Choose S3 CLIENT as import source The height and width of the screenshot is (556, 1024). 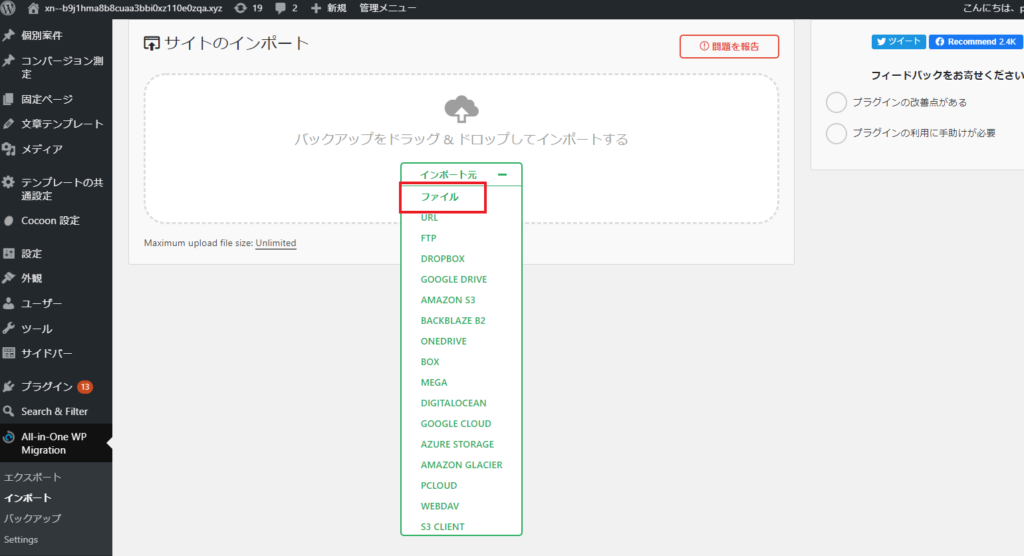click(442, 527)
